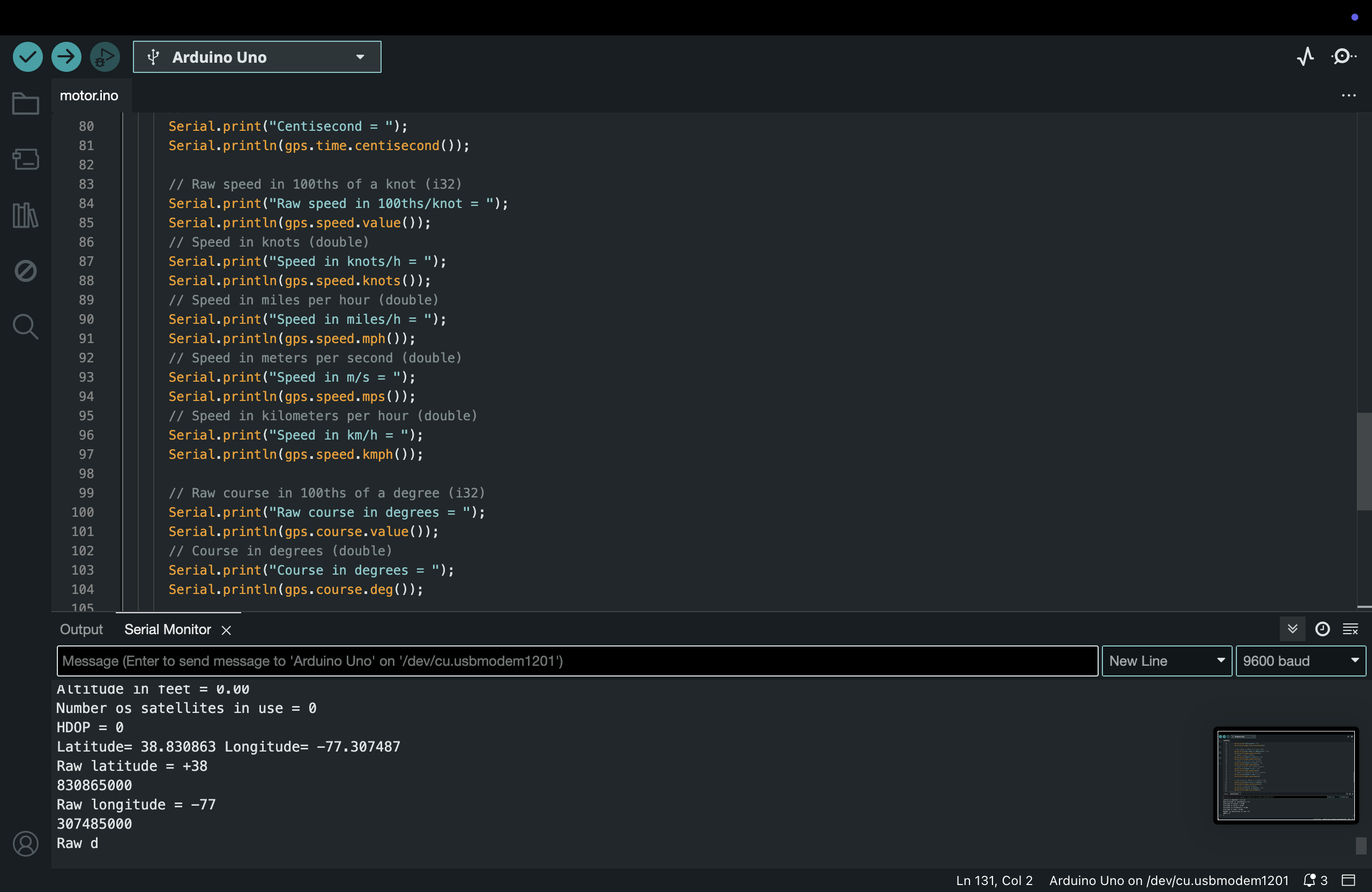Toggle autoscroll in Serial Monitor

(1293, 628)
